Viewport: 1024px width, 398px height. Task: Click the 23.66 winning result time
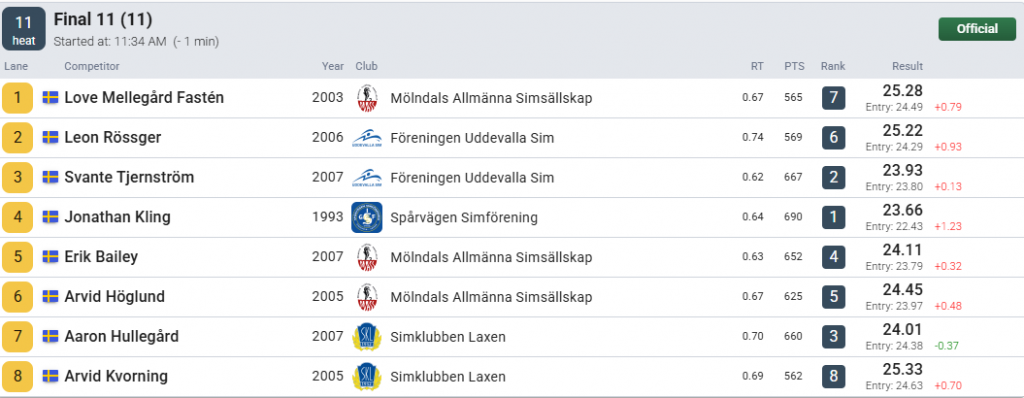(x=903, y=210)
